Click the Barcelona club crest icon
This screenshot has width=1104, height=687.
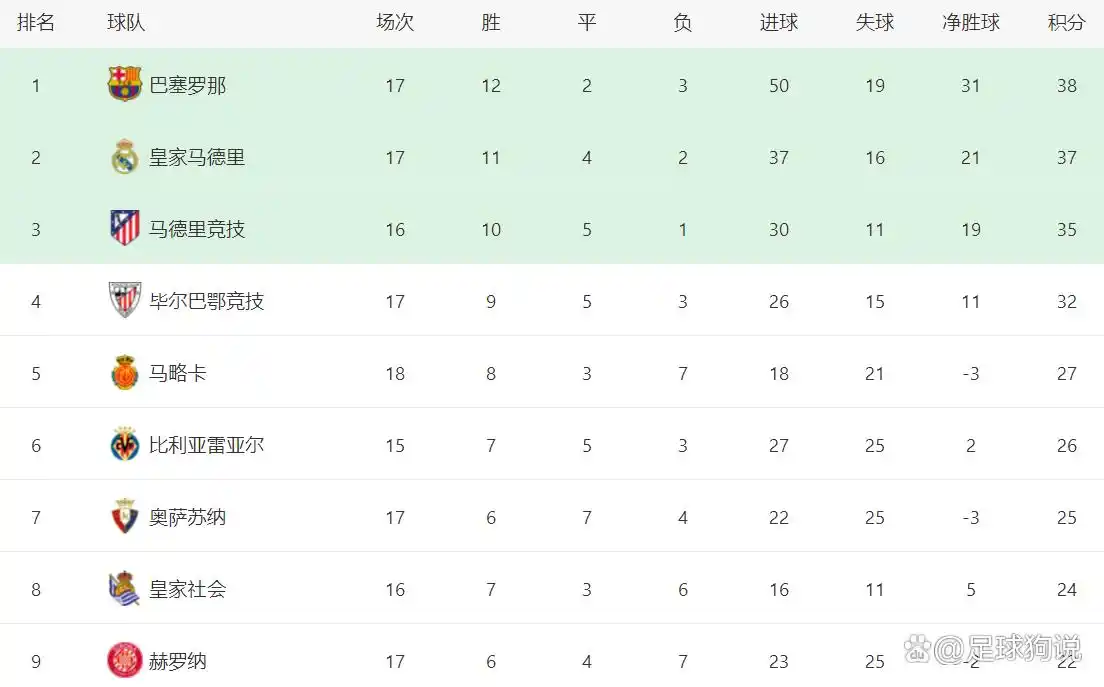coord(125,84)
